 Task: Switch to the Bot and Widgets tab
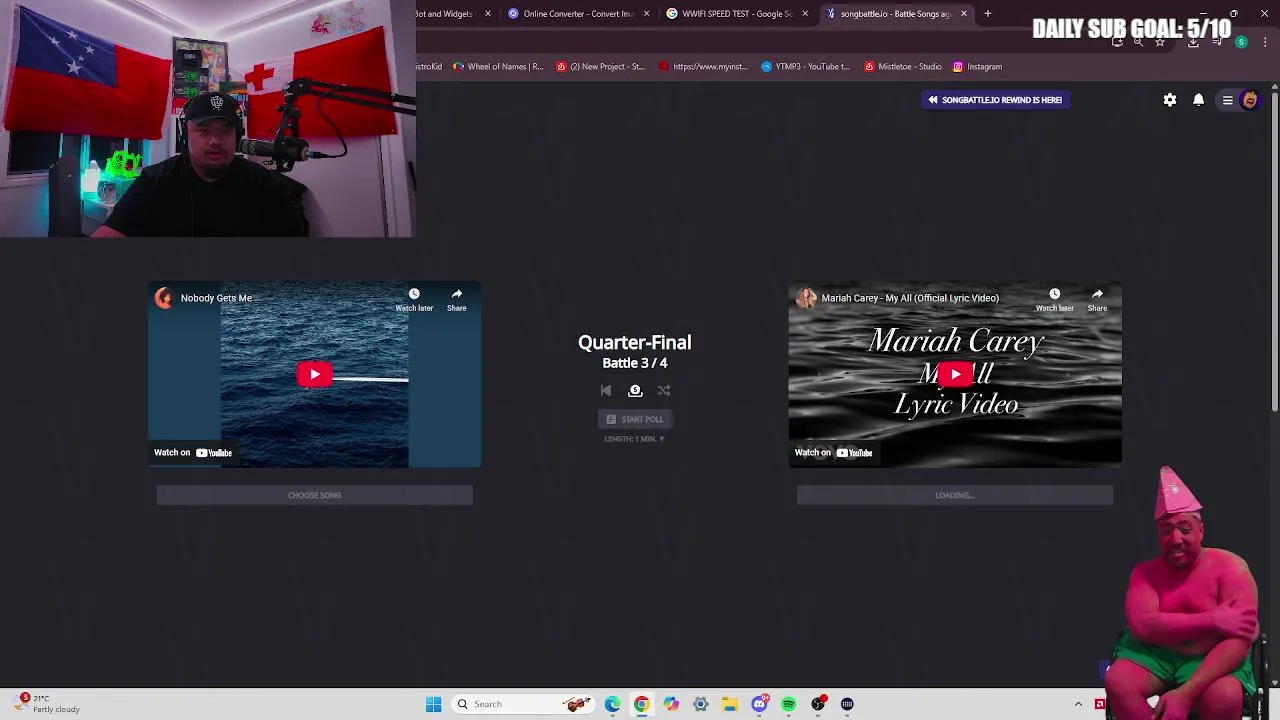click(443, 14)
